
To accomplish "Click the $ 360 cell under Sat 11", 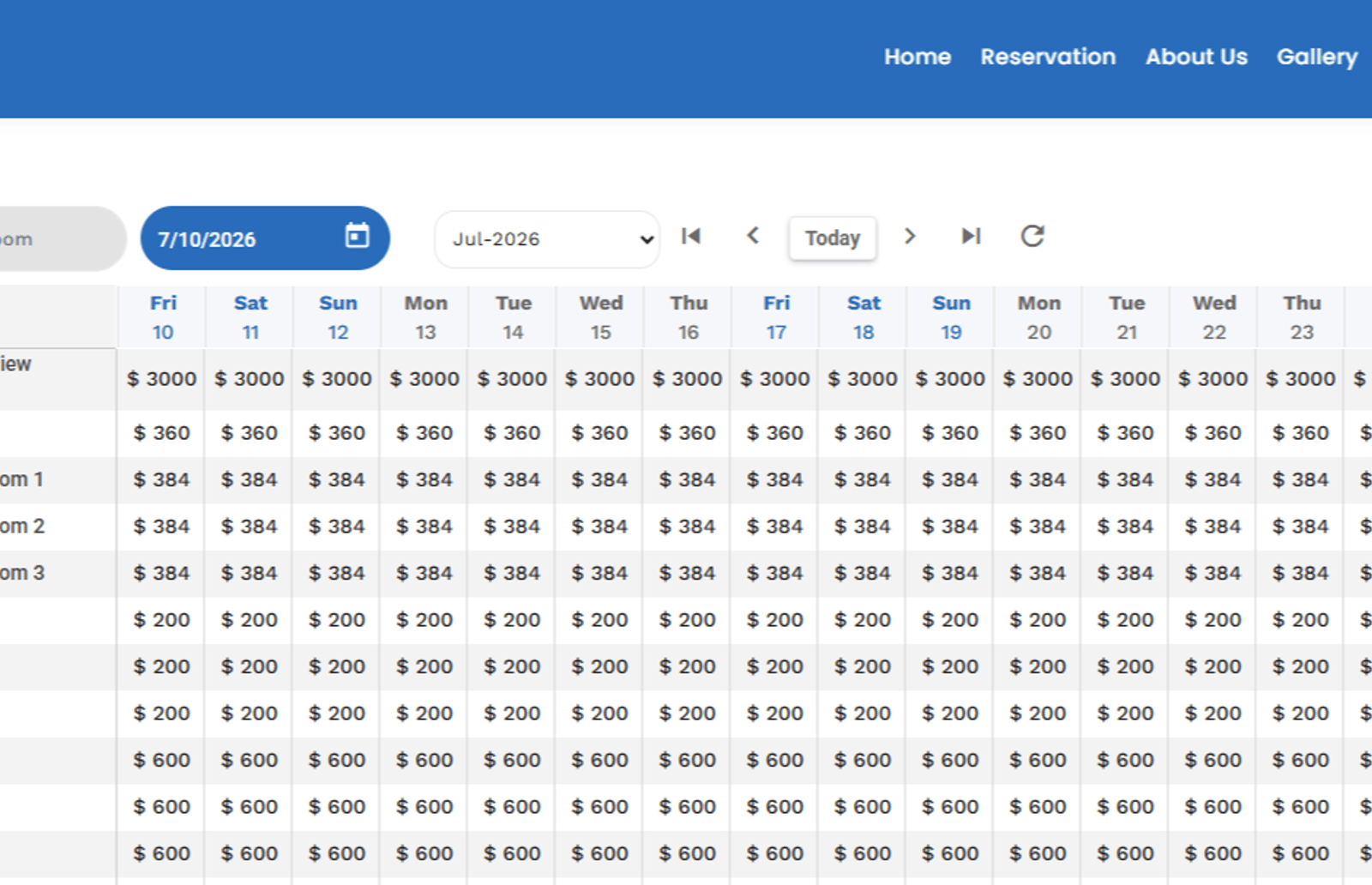I will [x=250, y=433].
